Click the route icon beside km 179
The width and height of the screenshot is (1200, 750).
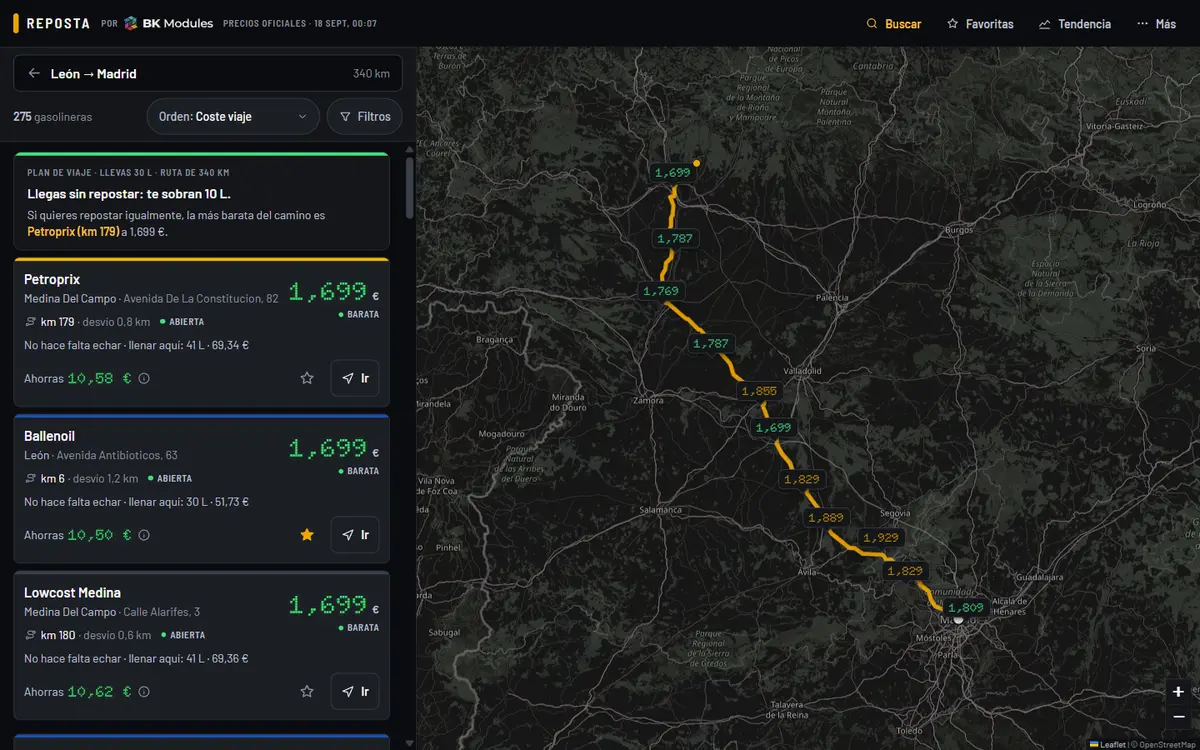point(30,322)
